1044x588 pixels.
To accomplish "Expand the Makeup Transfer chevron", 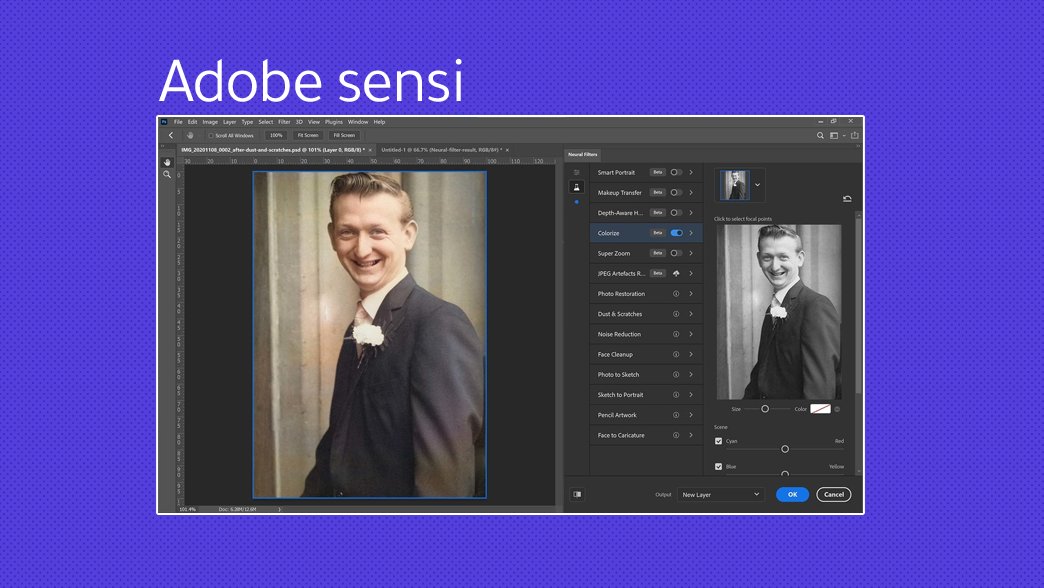I will coord(691,192).
